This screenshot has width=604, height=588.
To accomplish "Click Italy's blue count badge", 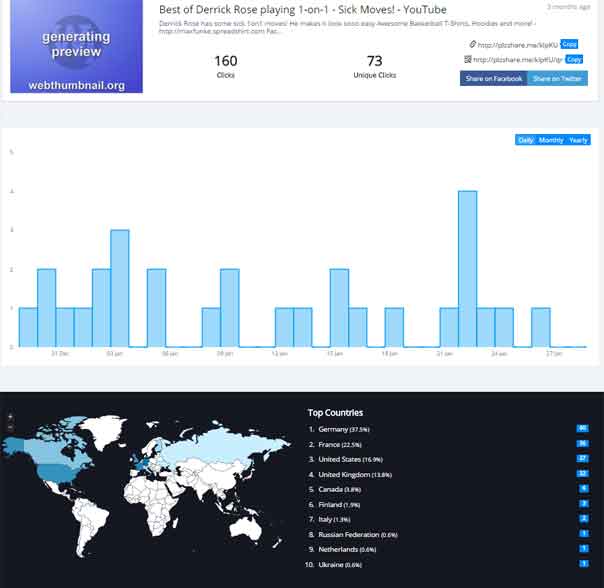I will point(584,519).
